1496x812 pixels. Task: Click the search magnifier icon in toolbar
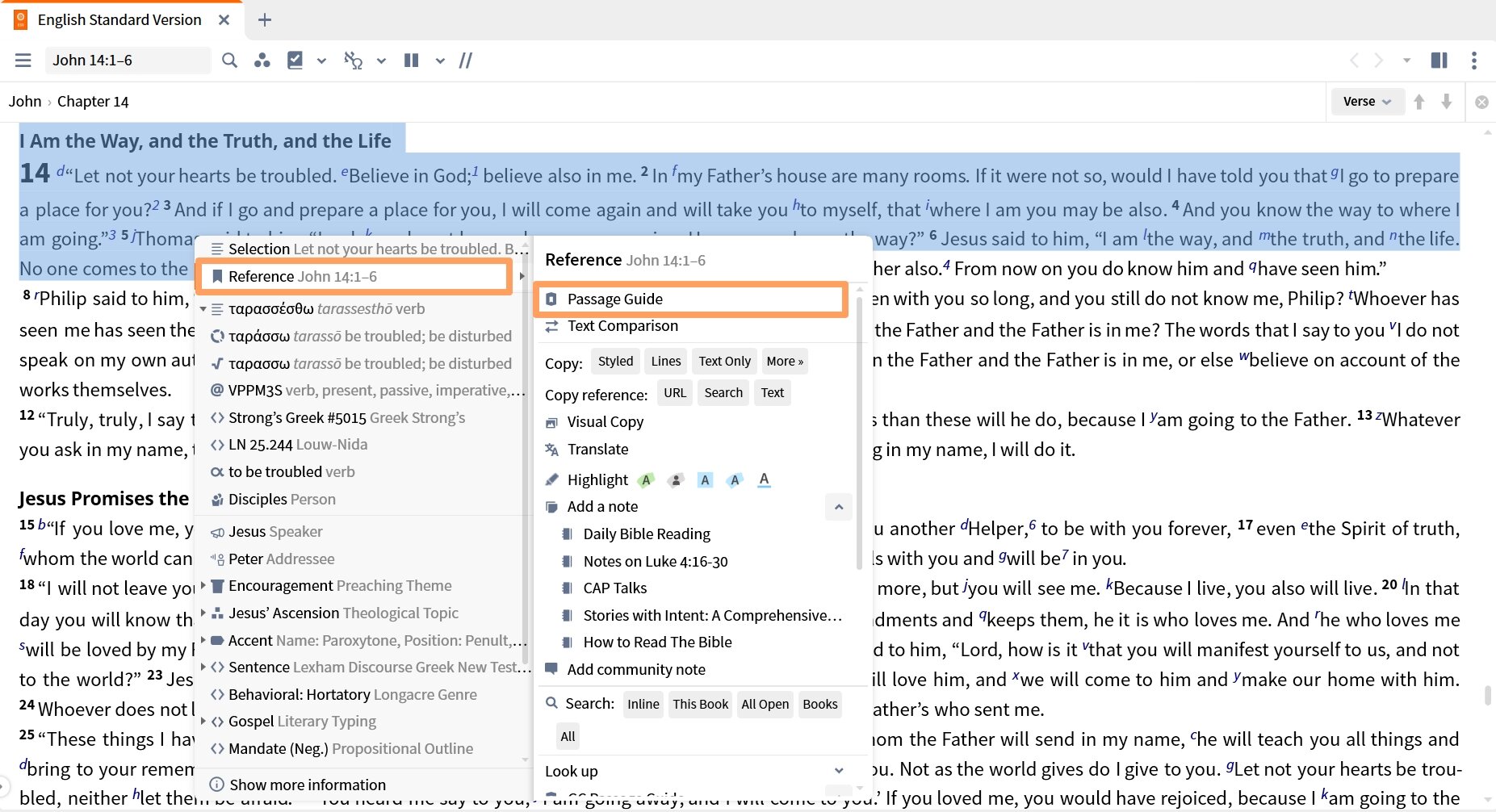(x=230, y=61)
